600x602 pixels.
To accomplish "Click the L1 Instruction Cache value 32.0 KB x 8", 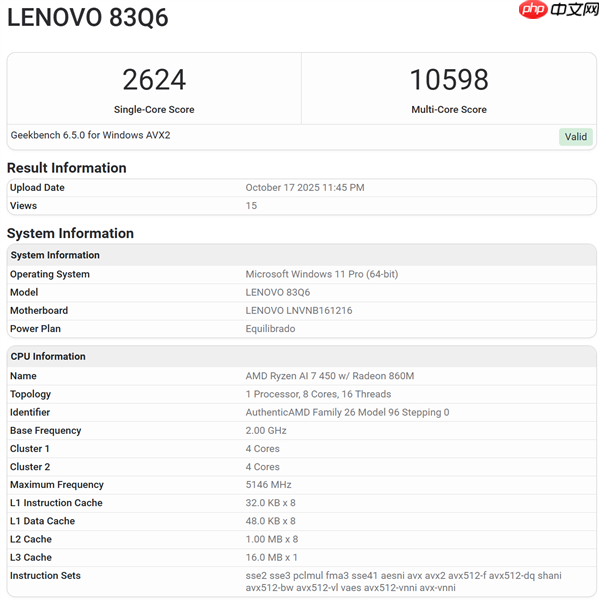I will (x=270, y=503).
